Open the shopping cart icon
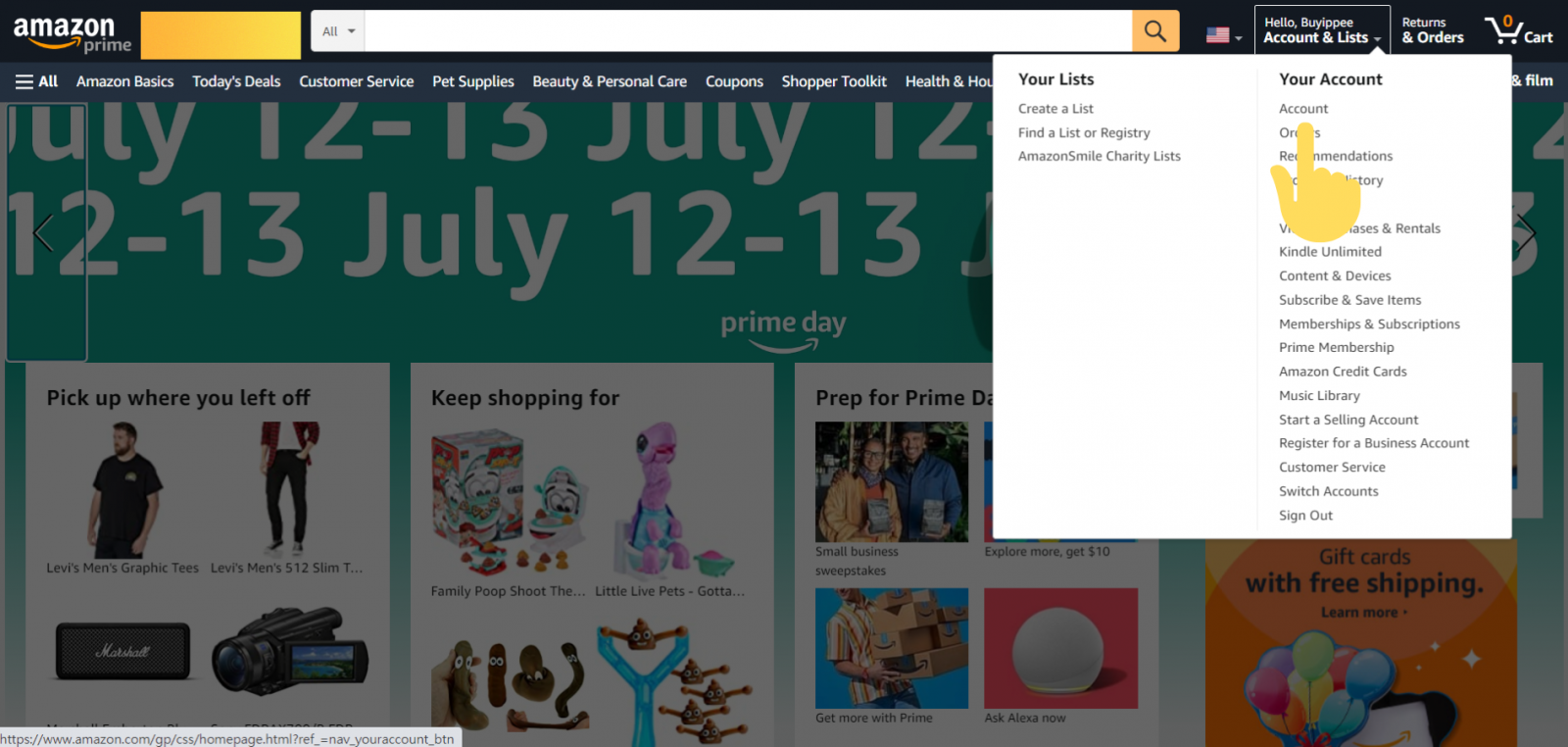This screenshot has width=1568, height=747. point(1518,30)
